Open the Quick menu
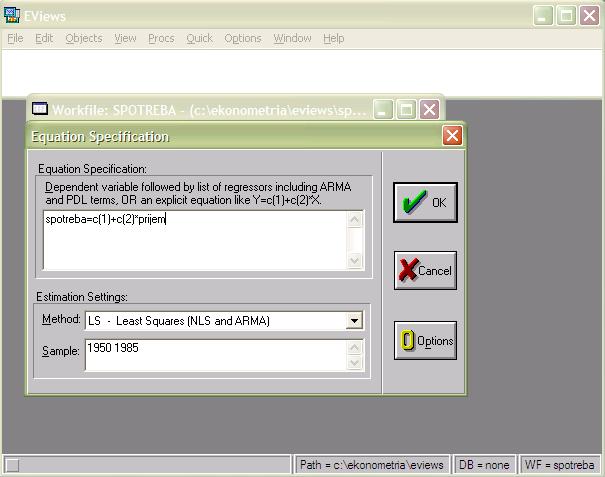 pyautogui.click(x=199, y=38)
